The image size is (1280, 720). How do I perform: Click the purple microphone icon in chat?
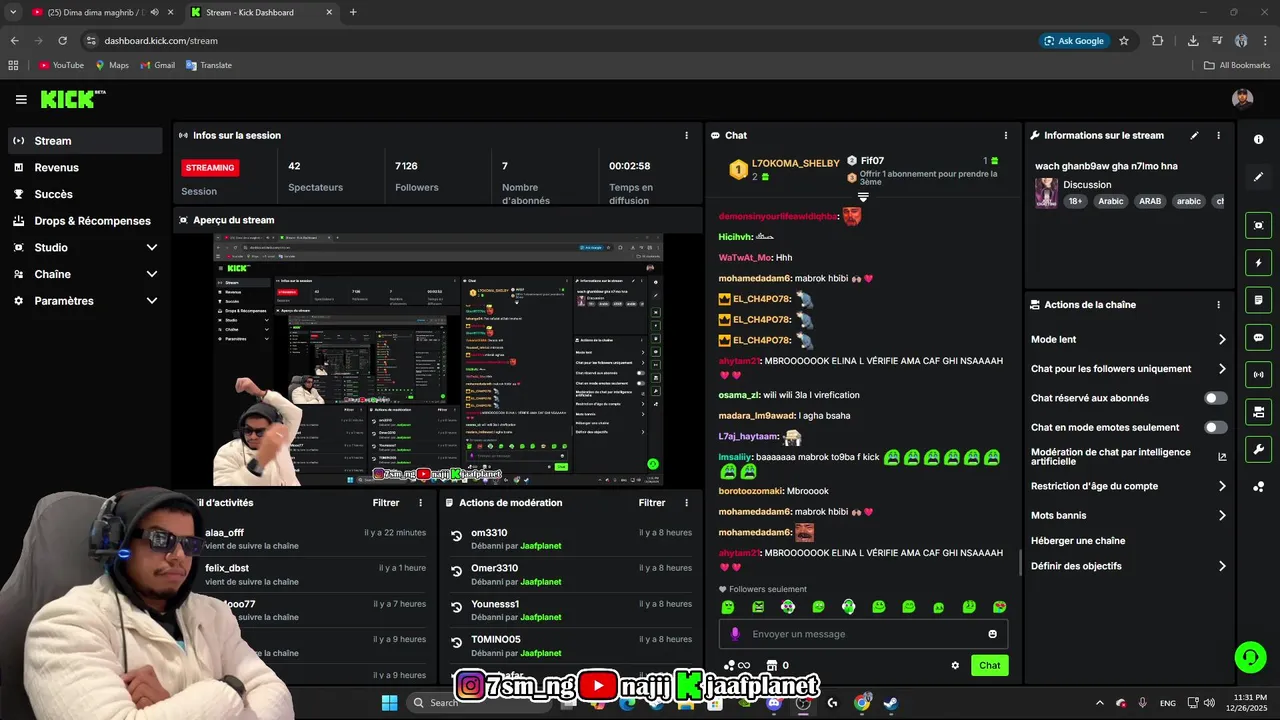point(735,634)
